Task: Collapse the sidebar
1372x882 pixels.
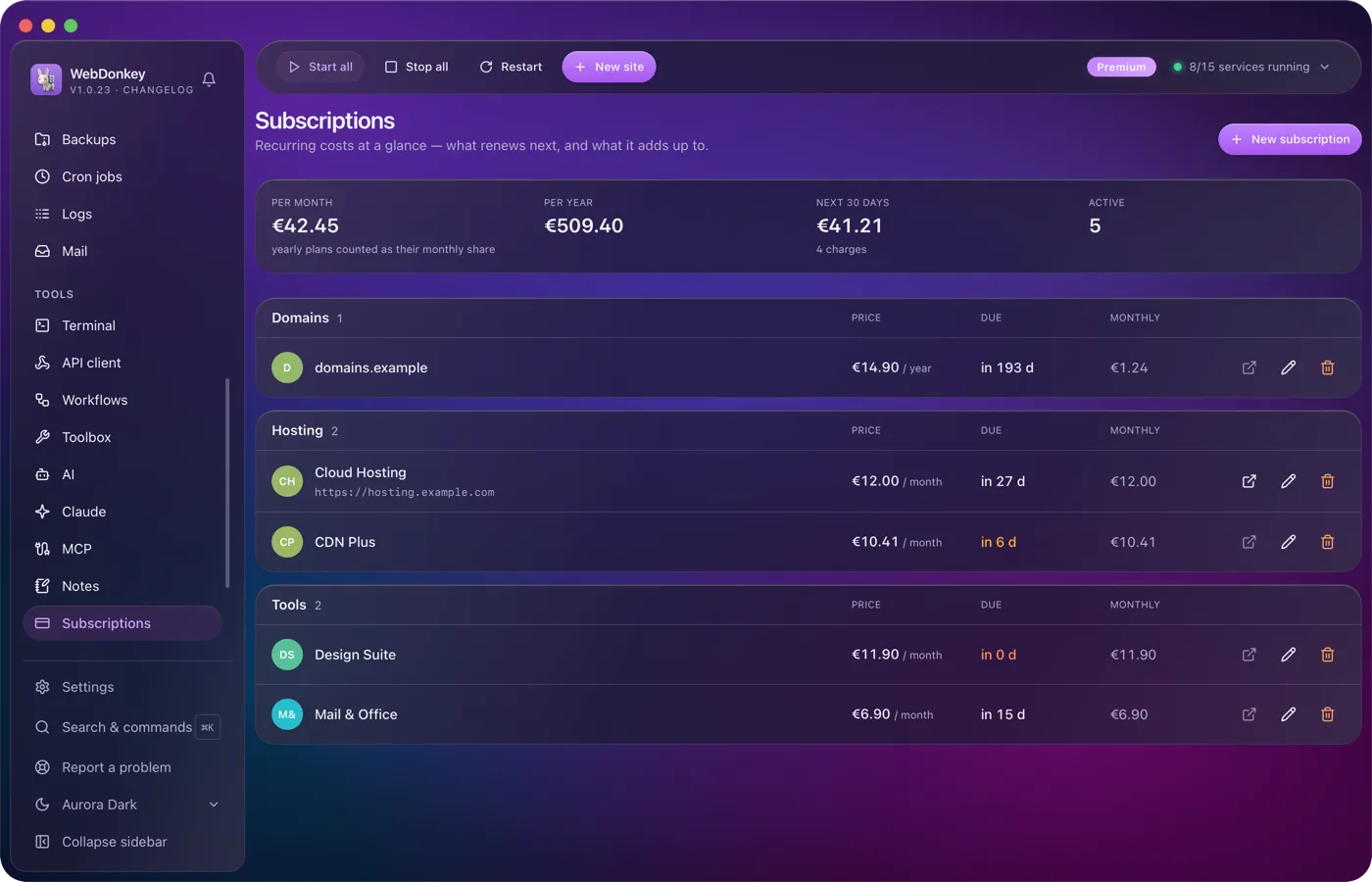Action: [126, 842]
